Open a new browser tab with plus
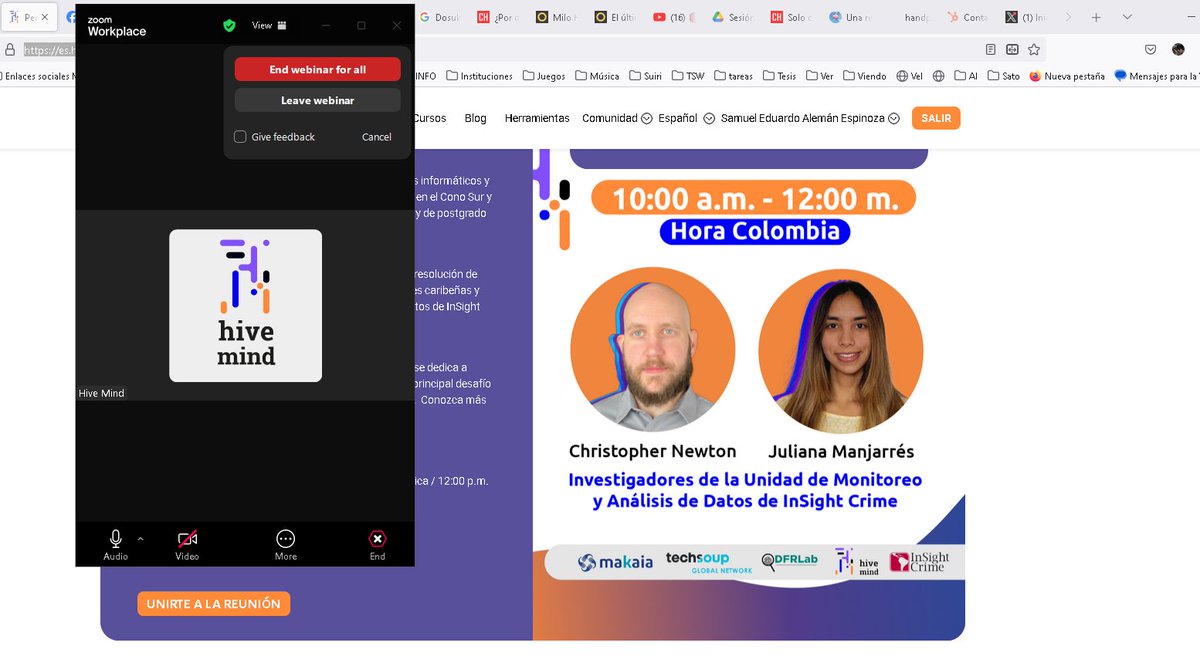 click(x=1098, y=17)
